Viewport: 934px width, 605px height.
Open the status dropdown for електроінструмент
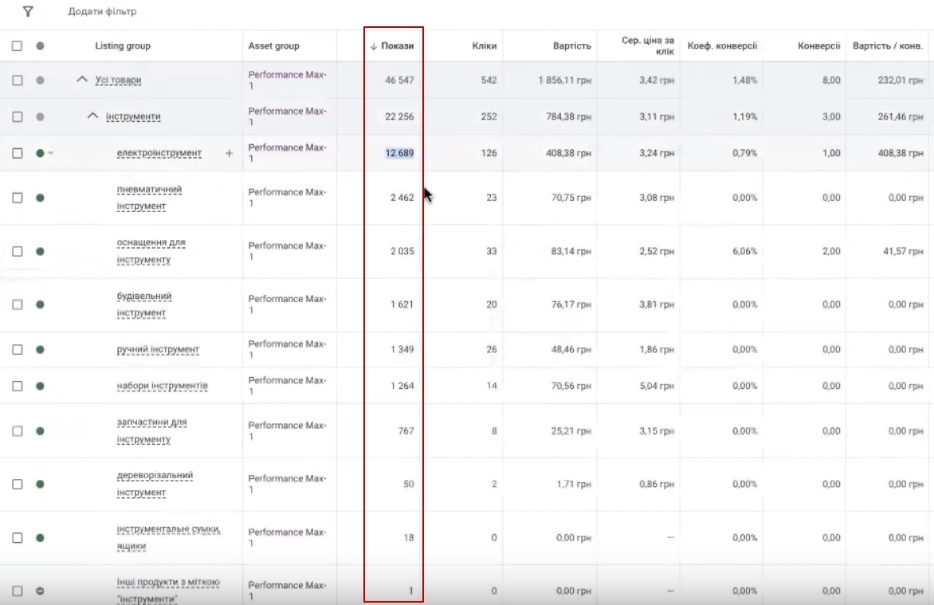pyautogui.click(x=50, y=153)
